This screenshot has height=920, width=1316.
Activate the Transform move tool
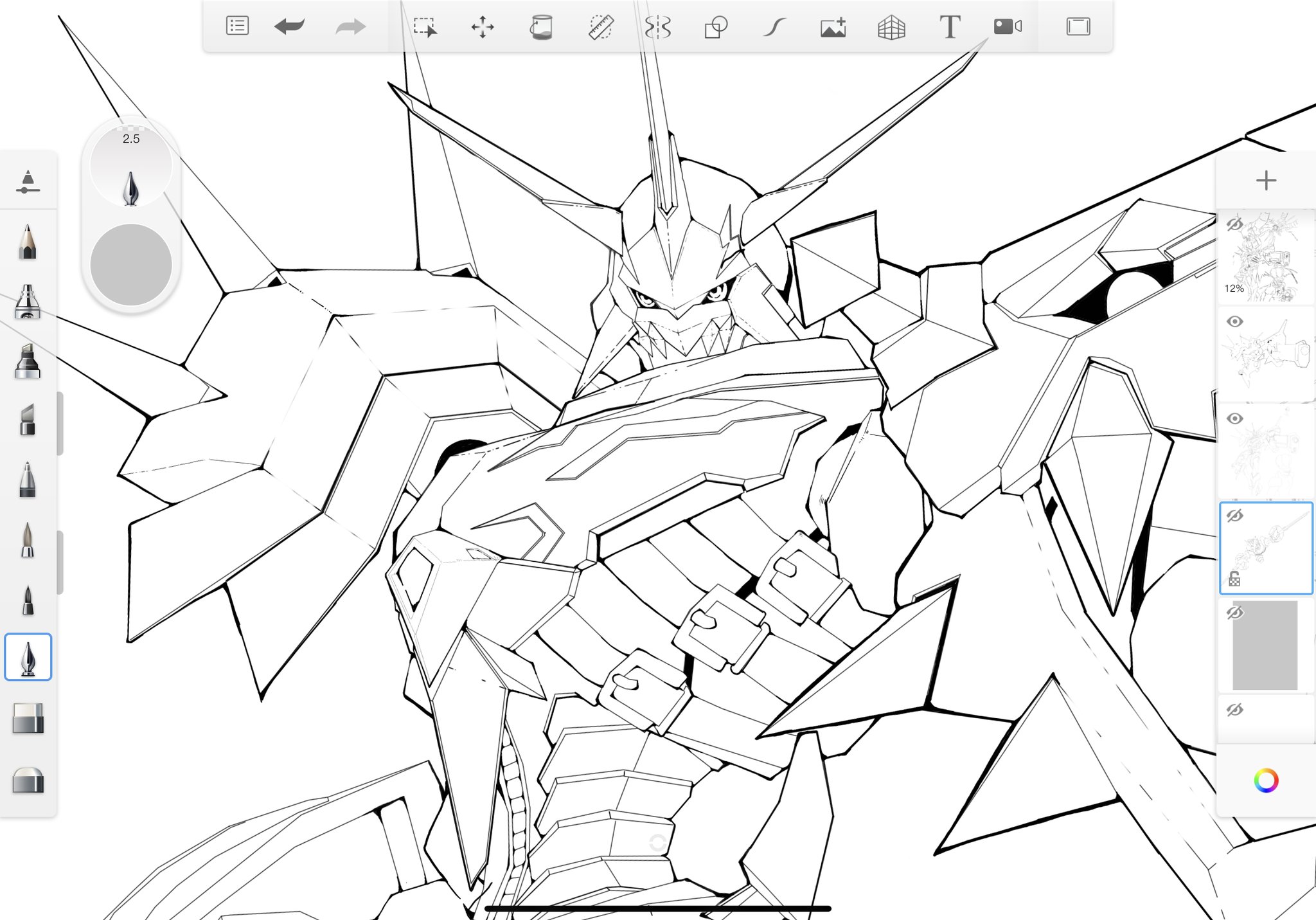[x=482, y=27]
